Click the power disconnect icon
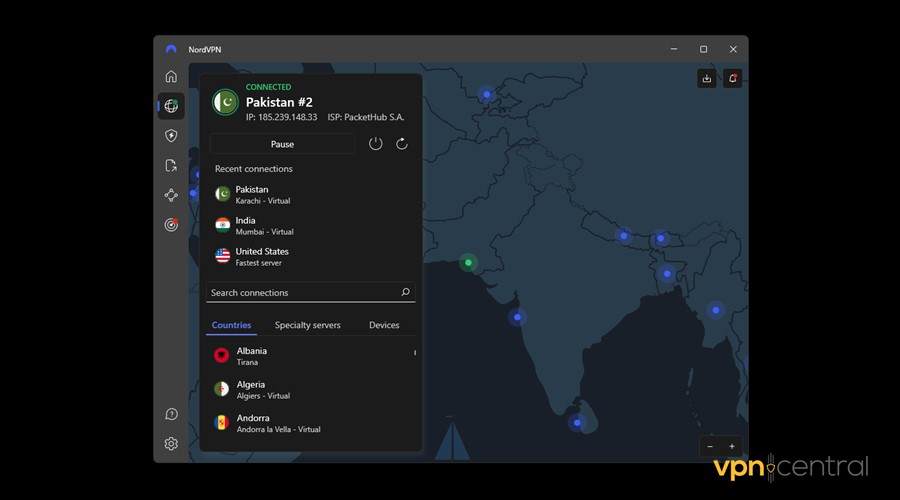 point(375,144)
